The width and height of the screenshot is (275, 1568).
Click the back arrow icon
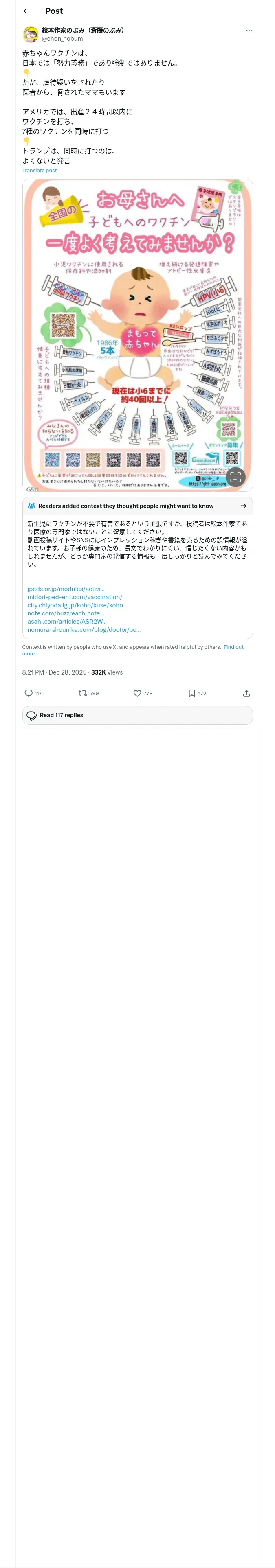pos(26,11)
